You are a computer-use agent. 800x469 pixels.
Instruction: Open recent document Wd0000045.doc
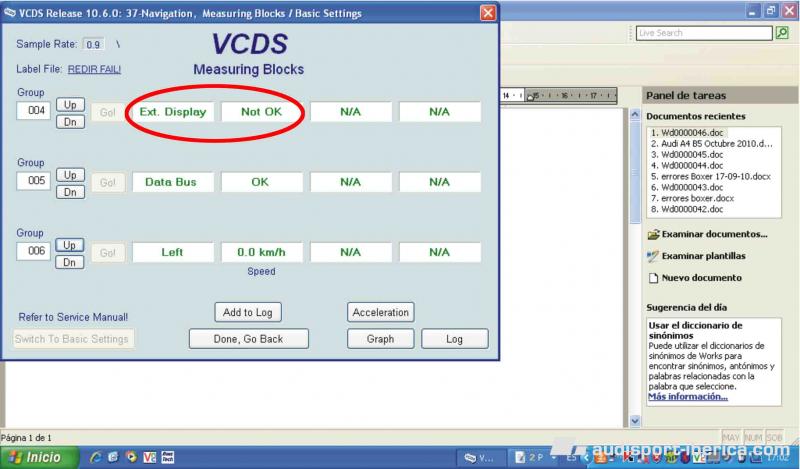[x=687, y=155]
